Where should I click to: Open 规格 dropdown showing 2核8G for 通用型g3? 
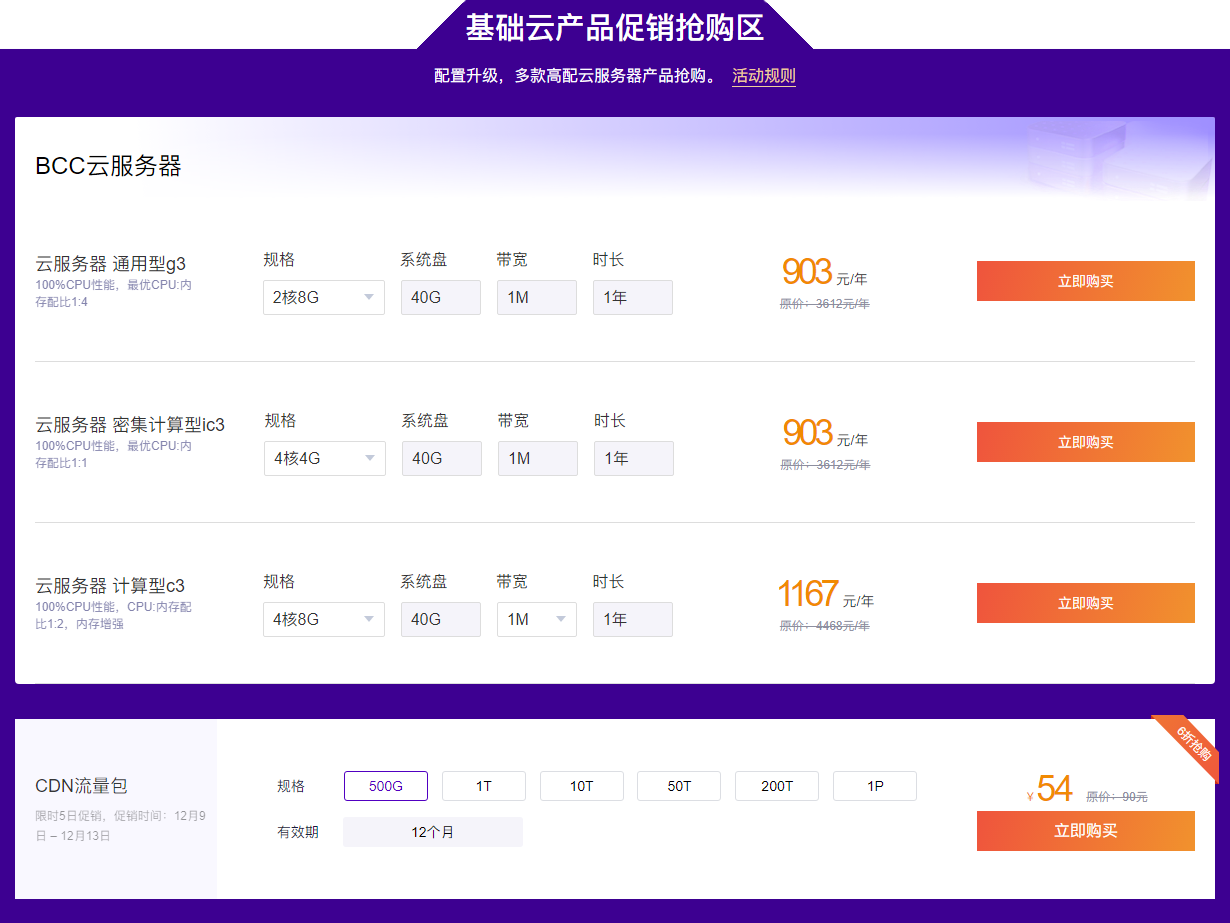click(x=324, y=297)
